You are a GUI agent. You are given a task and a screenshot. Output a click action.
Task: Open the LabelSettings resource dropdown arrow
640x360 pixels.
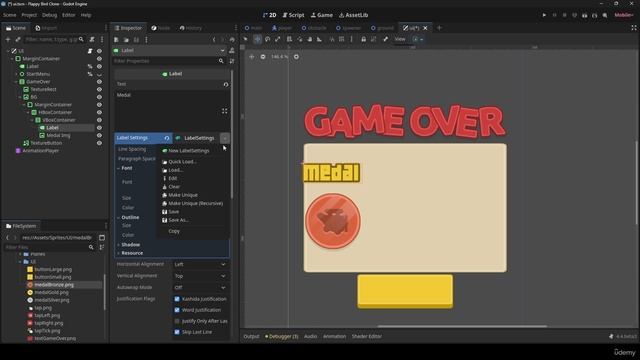(x=224, y=138)
